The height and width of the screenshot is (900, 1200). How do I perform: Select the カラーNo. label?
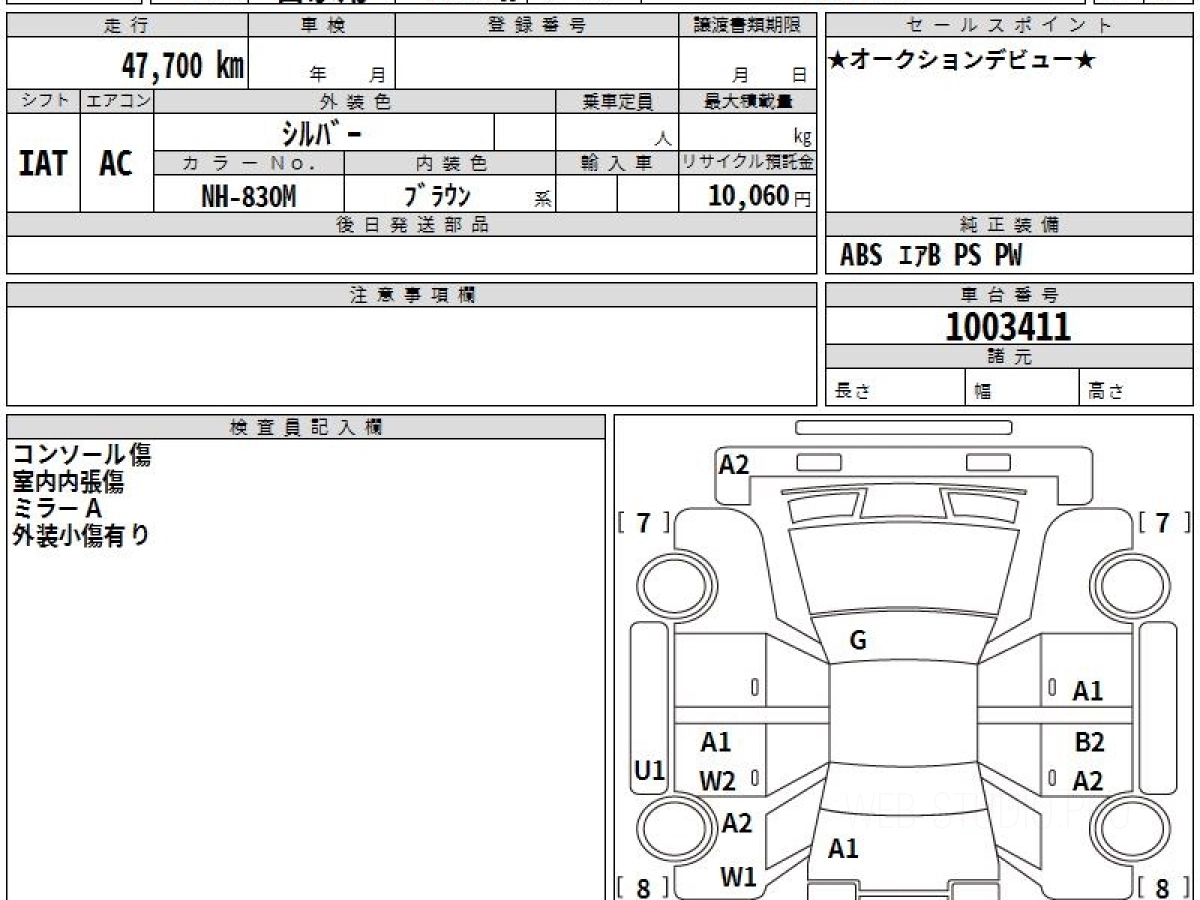(x=249, y=163)
